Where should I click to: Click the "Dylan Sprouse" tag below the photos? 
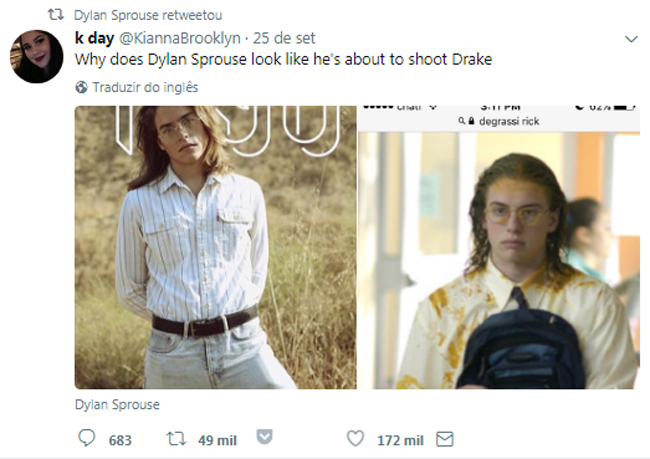coord(117,405)
